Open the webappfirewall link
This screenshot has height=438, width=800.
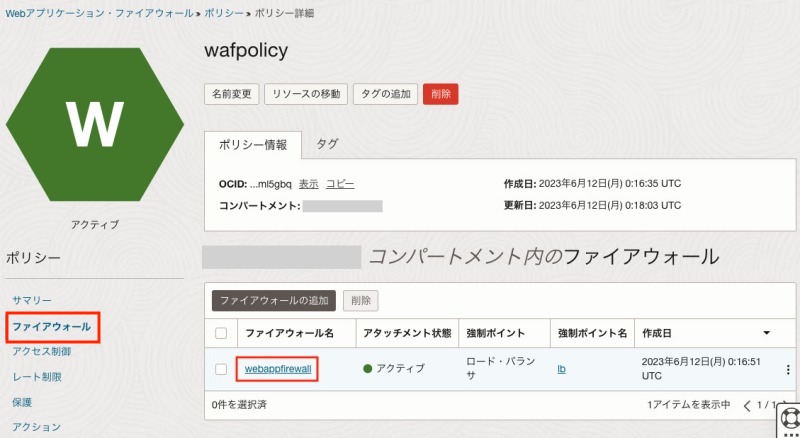point(278,369)
